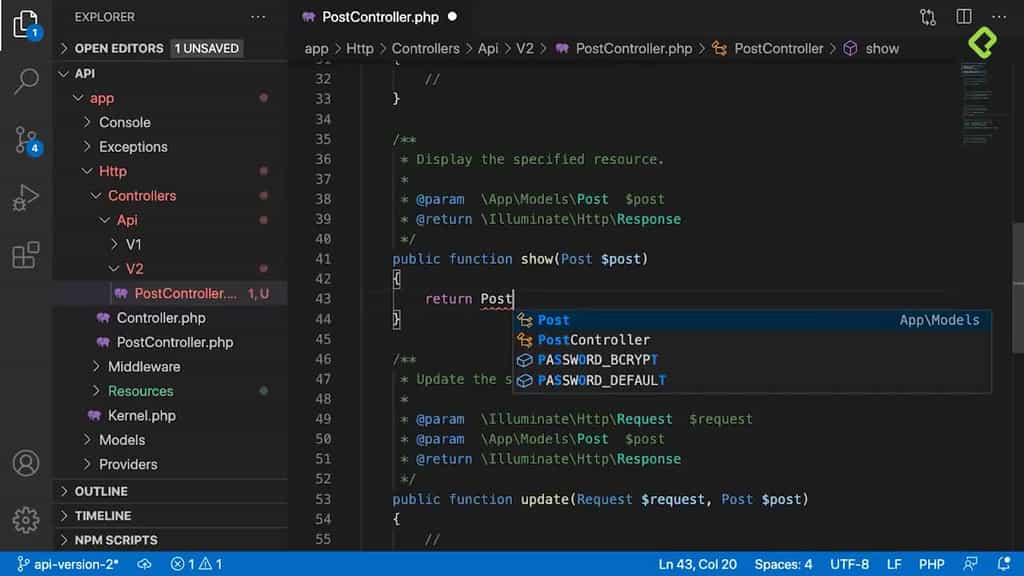Viewport: 1024px width, 576px height.
Task: Split the editor using the split icon
Action: tap(963, 16)
